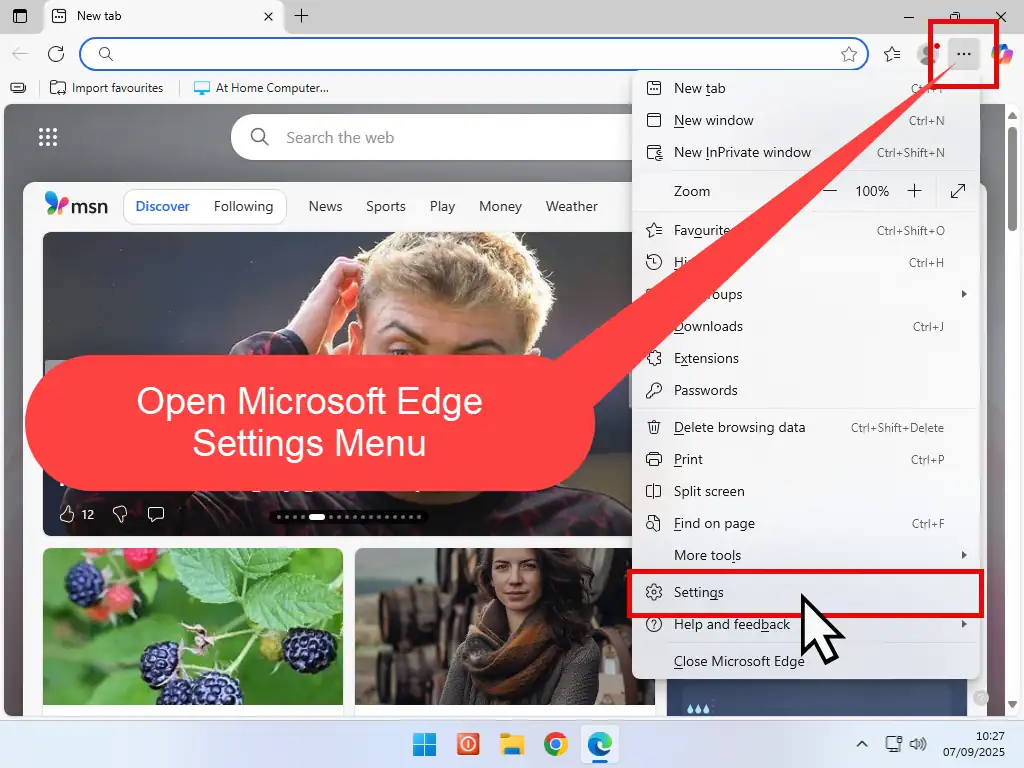Open the tab actions menu icon

tap(20, 16)
